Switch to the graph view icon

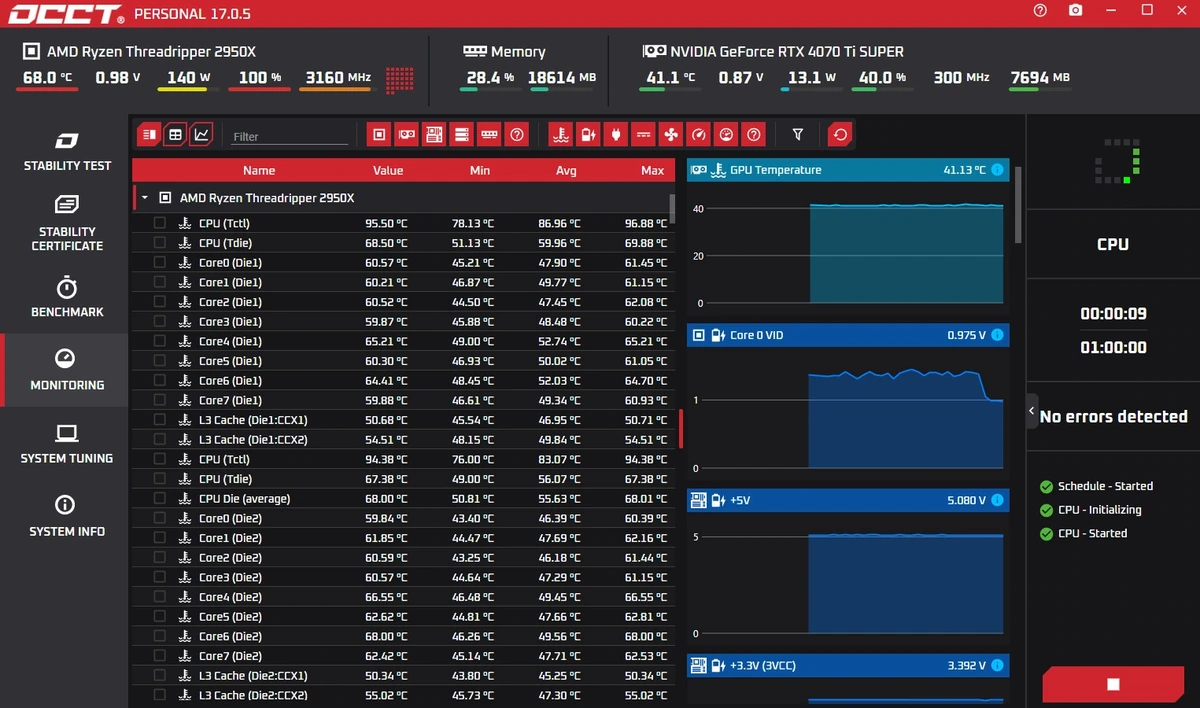pos(202,134)
